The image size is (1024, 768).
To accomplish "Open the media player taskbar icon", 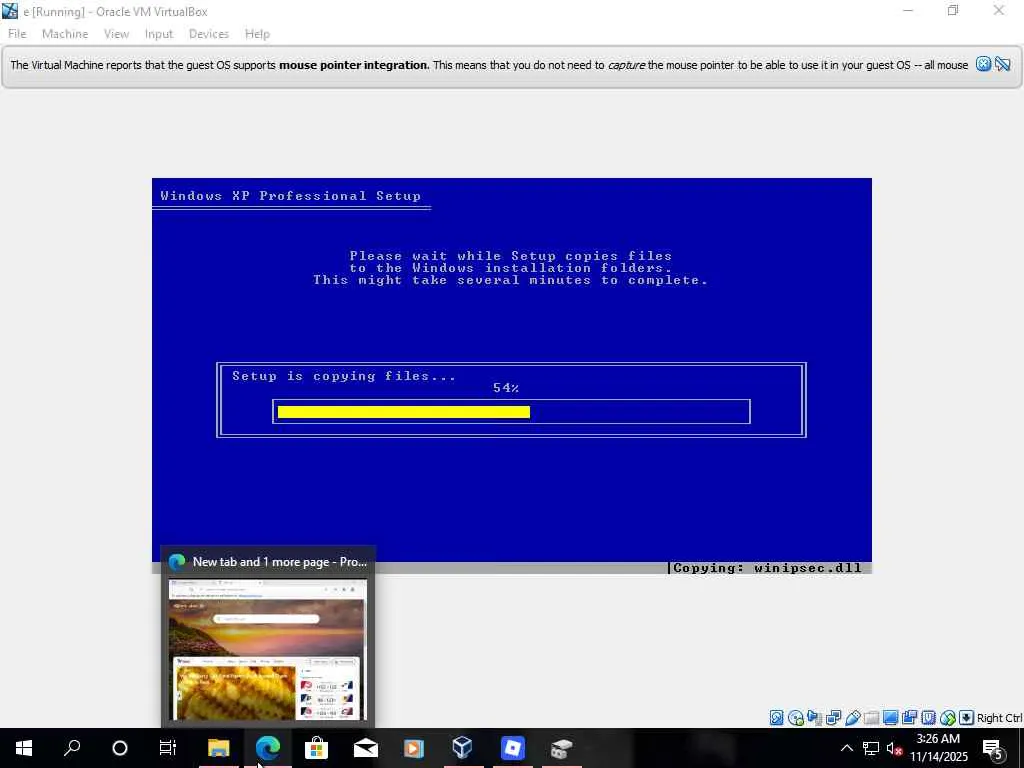I will 414,748.
